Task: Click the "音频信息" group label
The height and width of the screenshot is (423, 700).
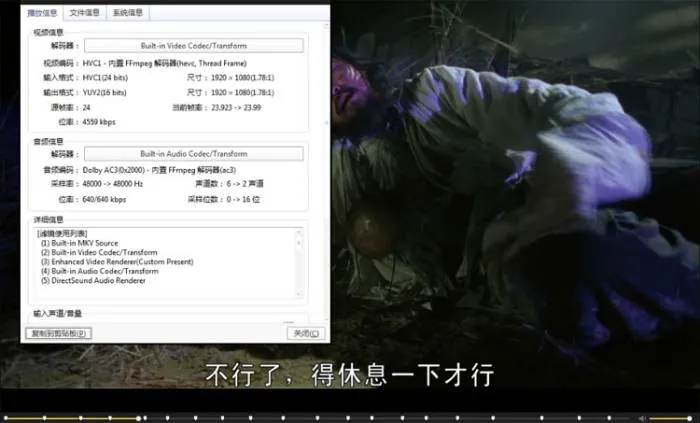Action: tap(49, 141)
